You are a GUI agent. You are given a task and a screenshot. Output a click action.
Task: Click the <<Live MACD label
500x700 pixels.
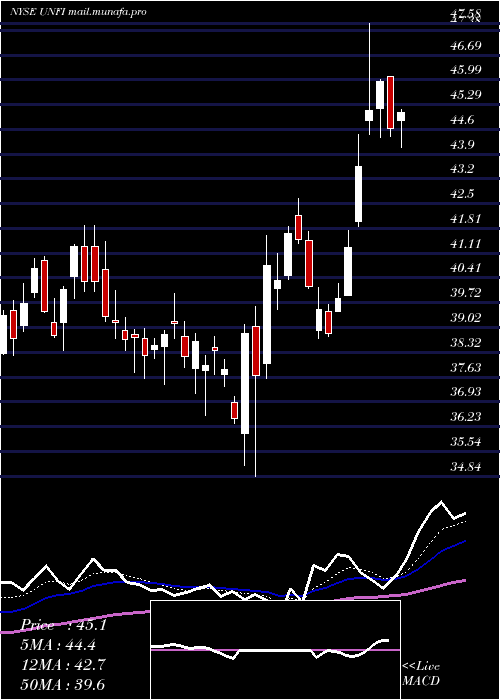tap(421, 674)
